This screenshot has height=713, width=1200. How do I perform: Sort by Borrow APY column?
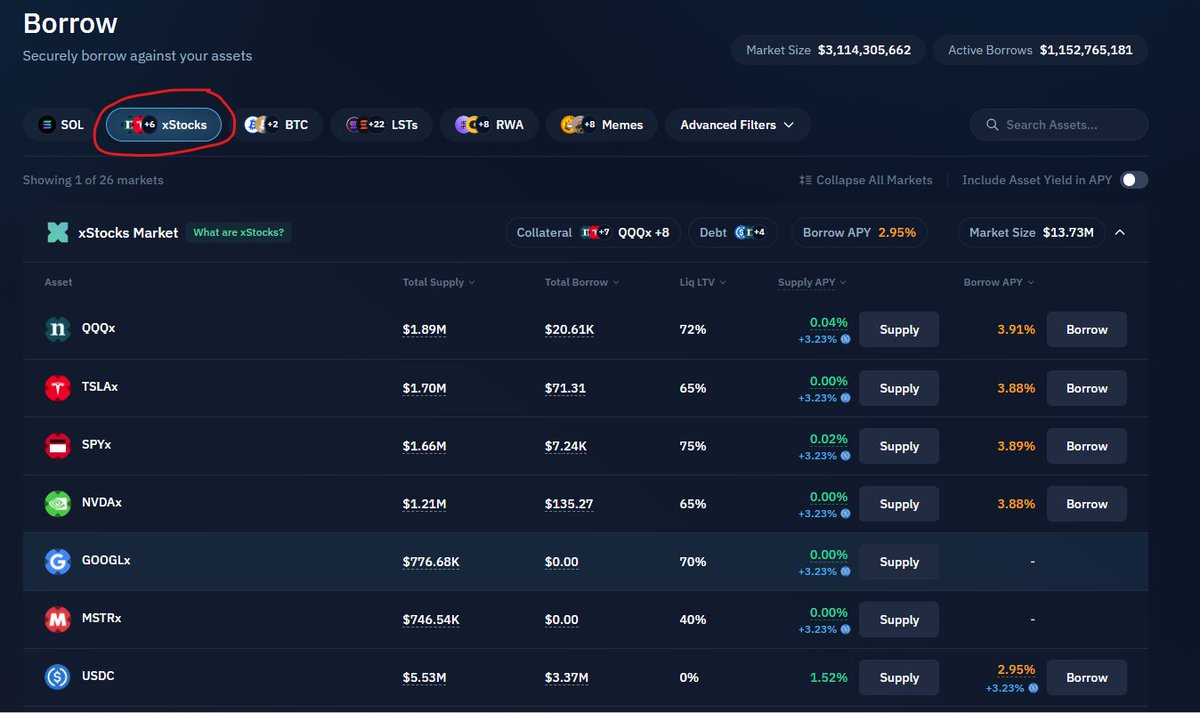(x=998, y=282)
